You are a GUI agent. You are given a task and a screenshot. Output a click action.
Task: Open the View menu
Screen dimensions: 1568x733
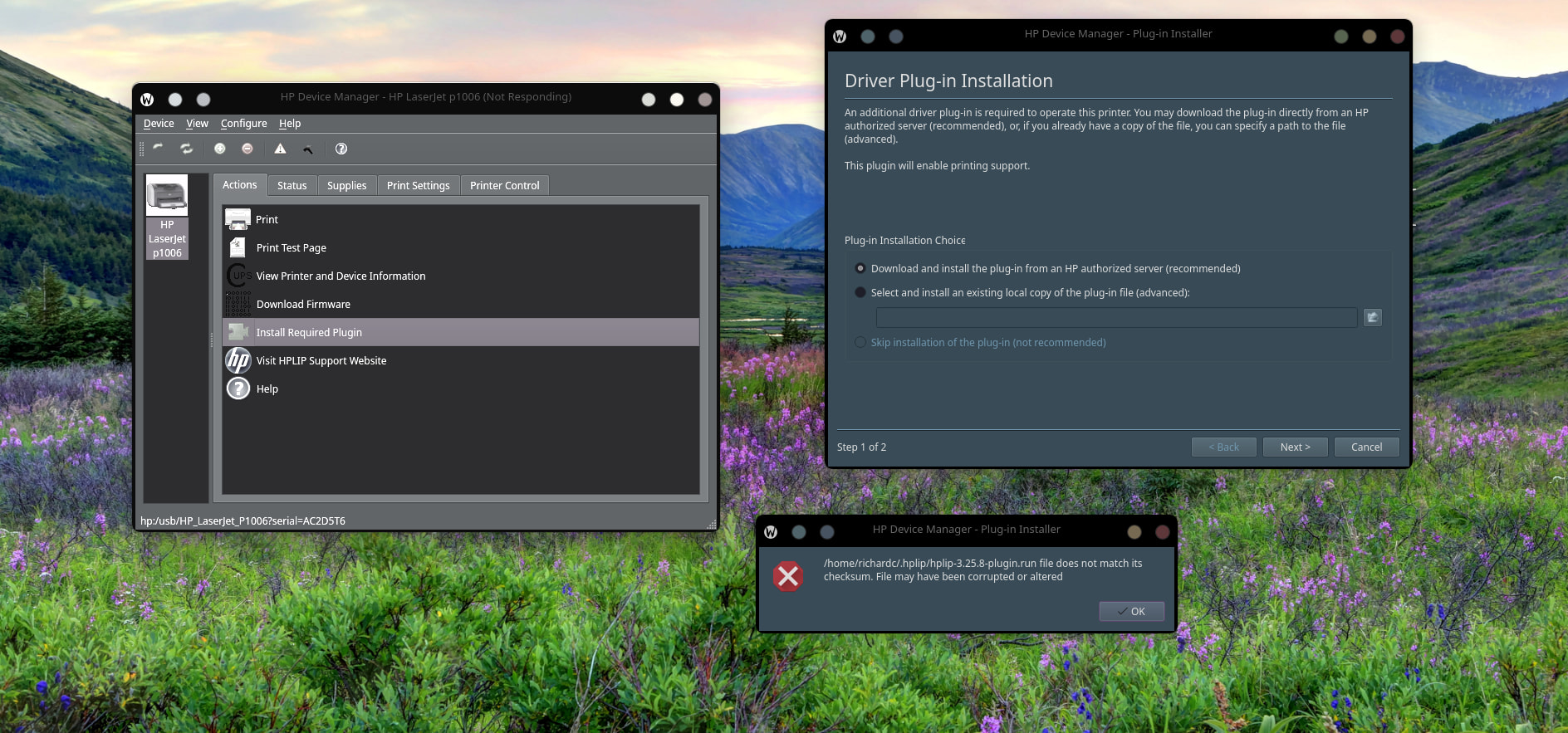click(x=197, y=124)
